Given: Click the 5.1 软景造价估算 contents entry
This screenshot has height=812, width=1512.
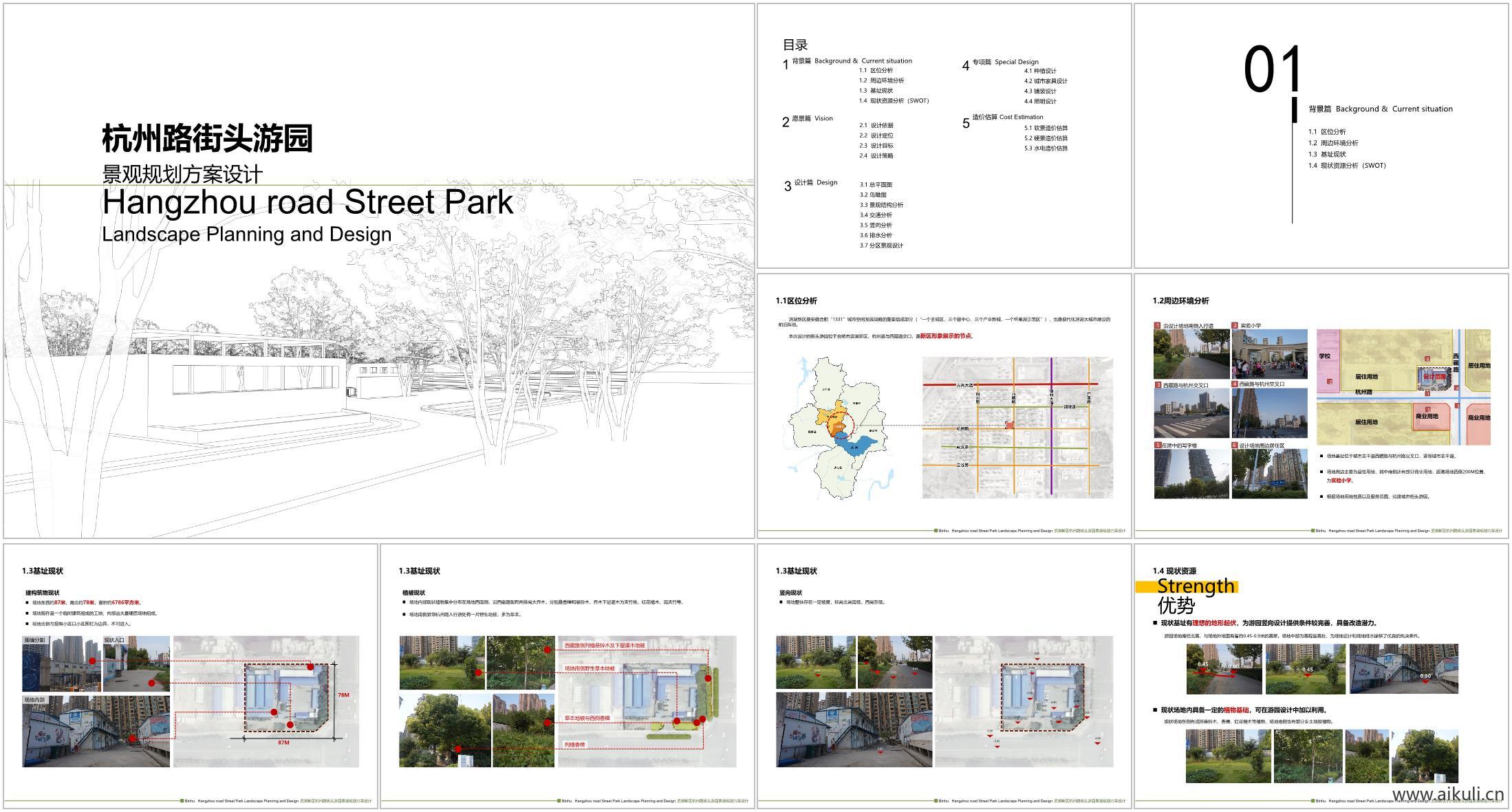Looking at the screenshot, I should [1046, 128].
